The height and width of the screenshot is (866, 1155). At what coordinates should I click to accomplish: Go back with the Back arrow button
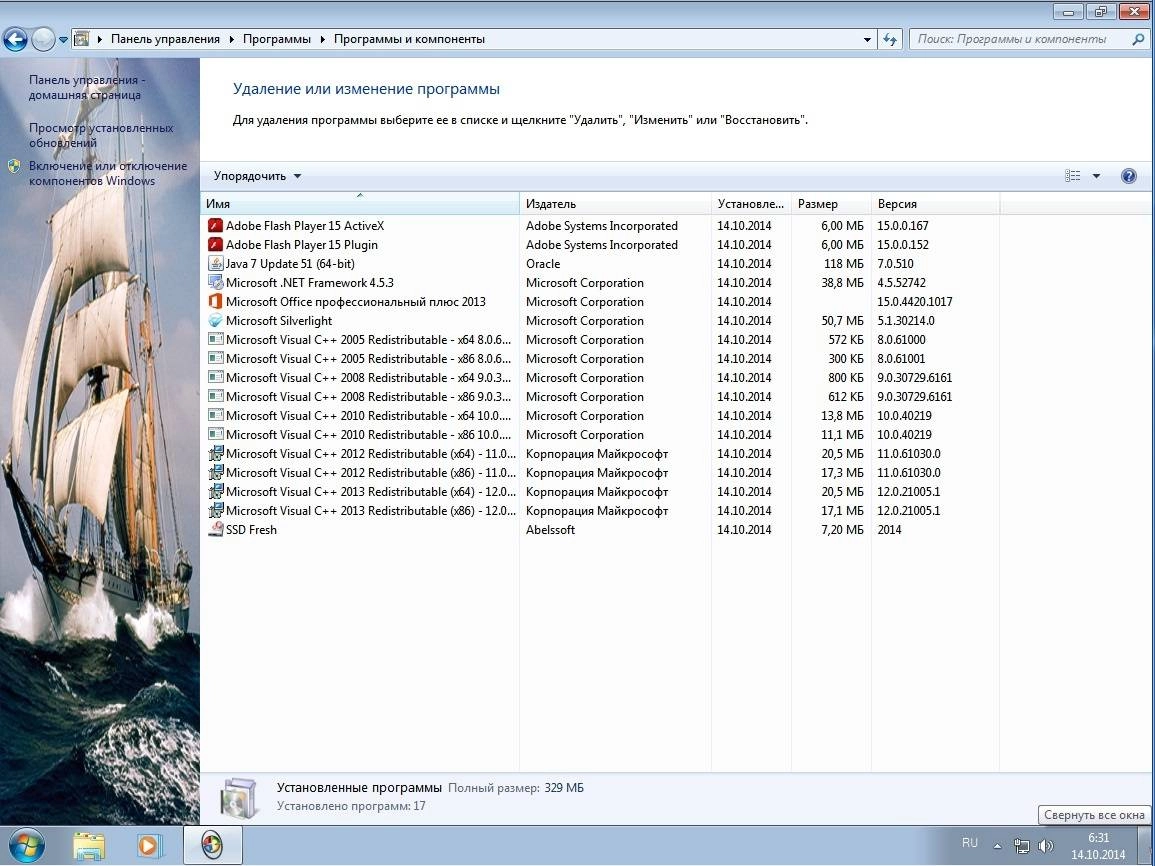point(15,39)
